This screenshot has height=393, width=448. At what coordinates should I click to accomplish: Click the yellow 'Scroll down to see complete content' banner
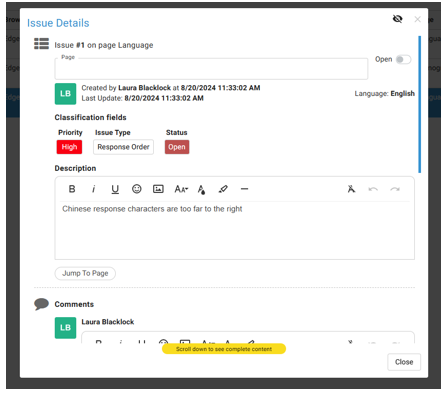pos(224,349)
